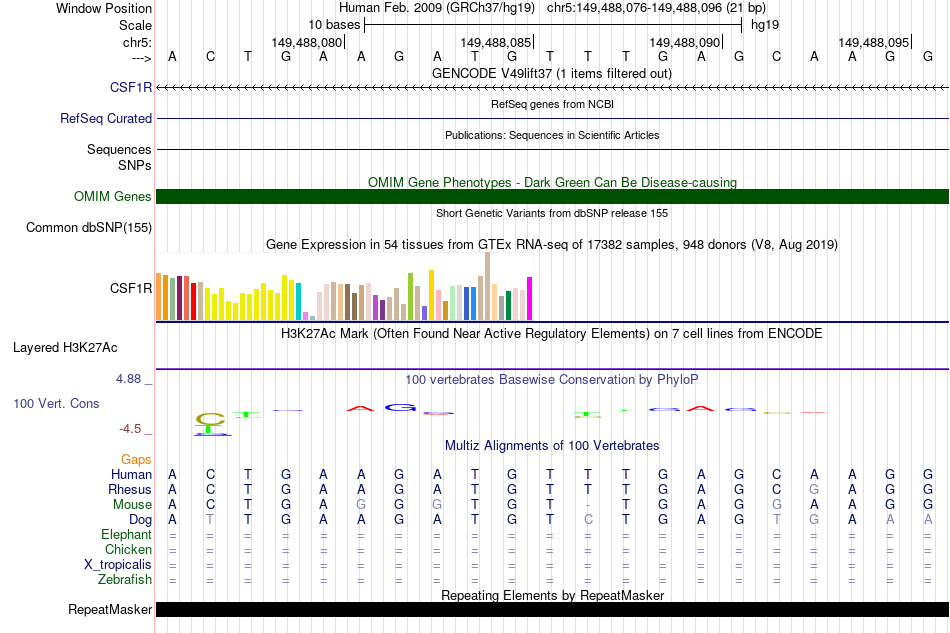Image resolution: width=950 pixels, height=633 pixels.
Task: Click the -4.5 PhyloP lower scale value
Action: (130, 429)
